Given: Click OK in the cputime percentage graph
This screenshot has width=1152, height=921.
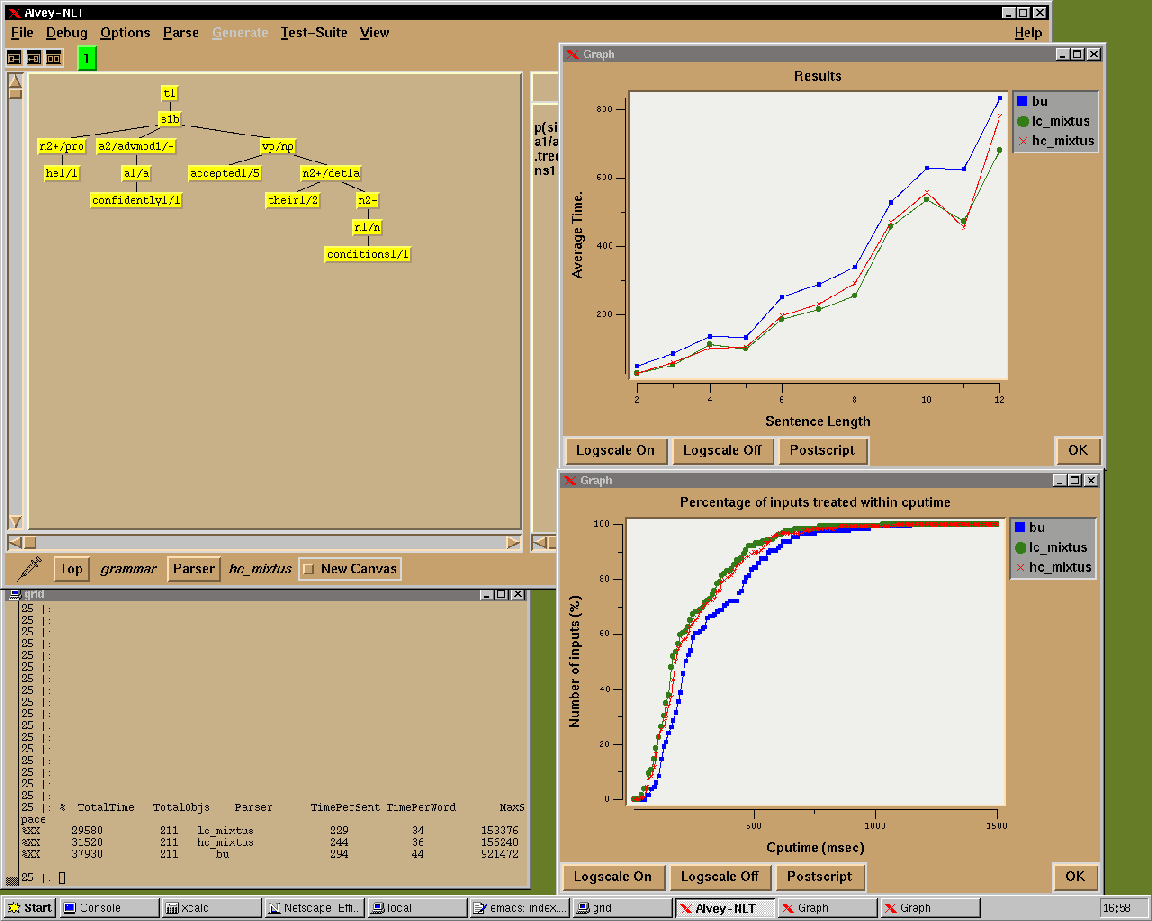Looking at the screenshot, I should coord(1075,877).
